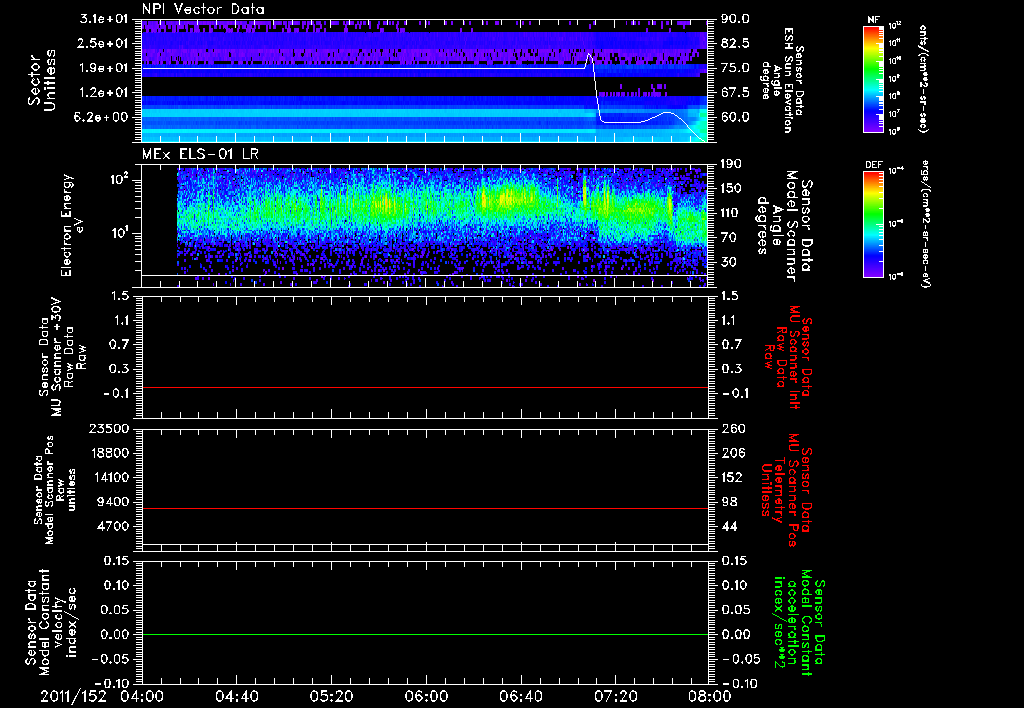The image size is (1024, 708).
Task: Click the DEF color scale bar
Action: 873,224
